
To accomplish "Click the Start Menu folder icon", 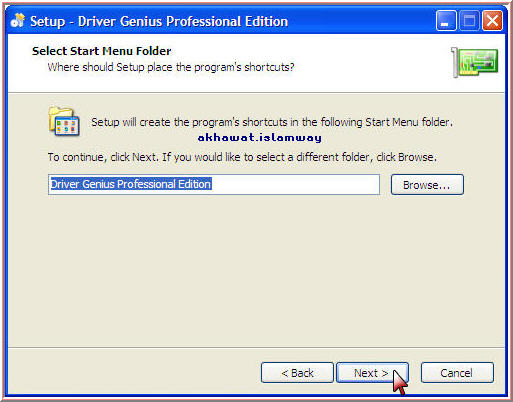I will point(64,121).
